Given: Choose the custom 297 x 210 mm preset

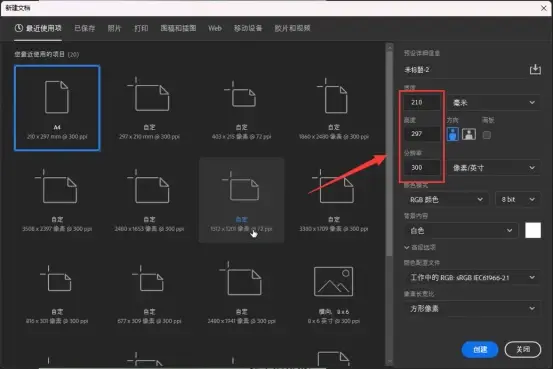Looking at the screenshot, I should click(x=149, y=108).
